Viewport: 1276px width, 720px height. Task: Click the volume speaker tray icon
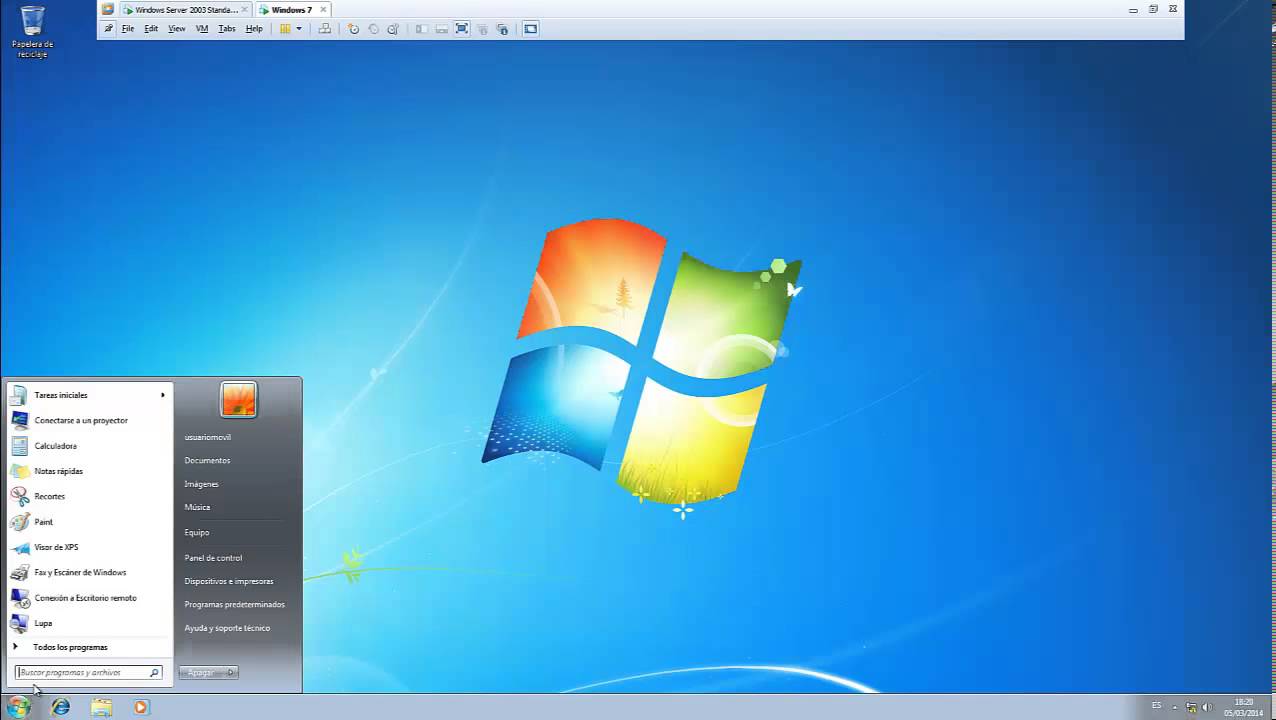pyautogui.click(x=1207, y=707)
